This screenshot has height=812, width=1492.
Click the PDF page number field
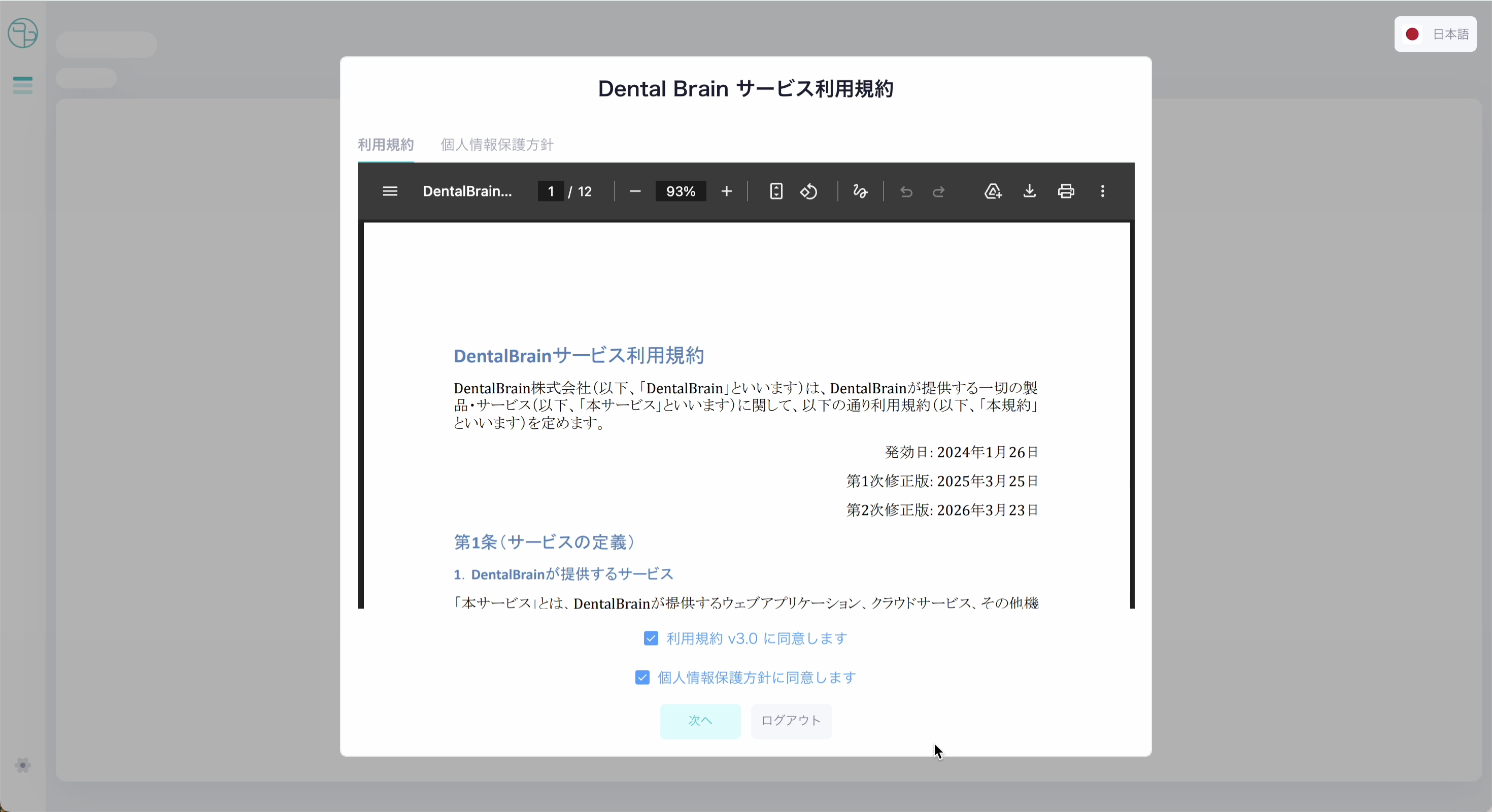point(551,192)
